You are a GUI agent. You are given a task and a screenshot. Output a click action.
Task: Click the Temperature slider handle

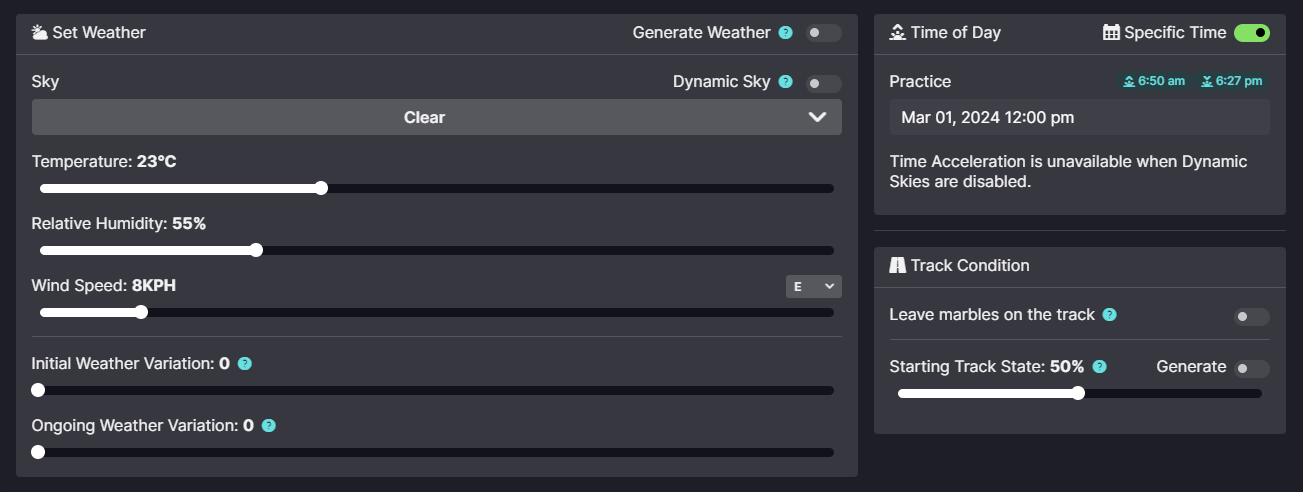[321, 188]
